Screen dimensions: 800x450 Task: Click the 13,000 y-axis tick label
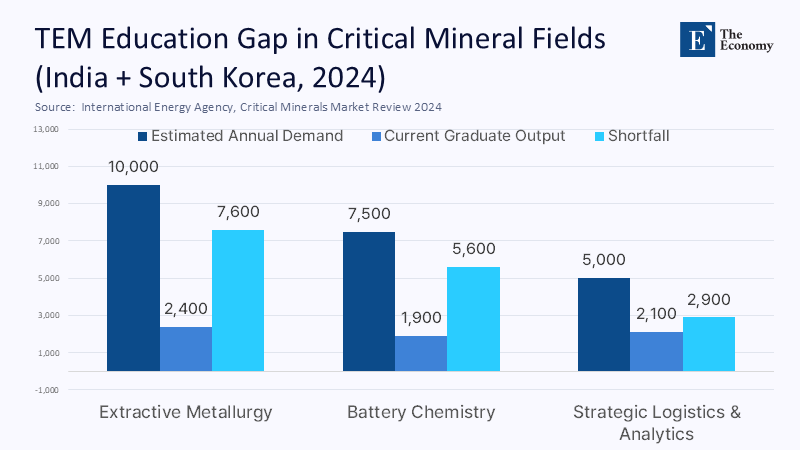[x=47, y=129]
